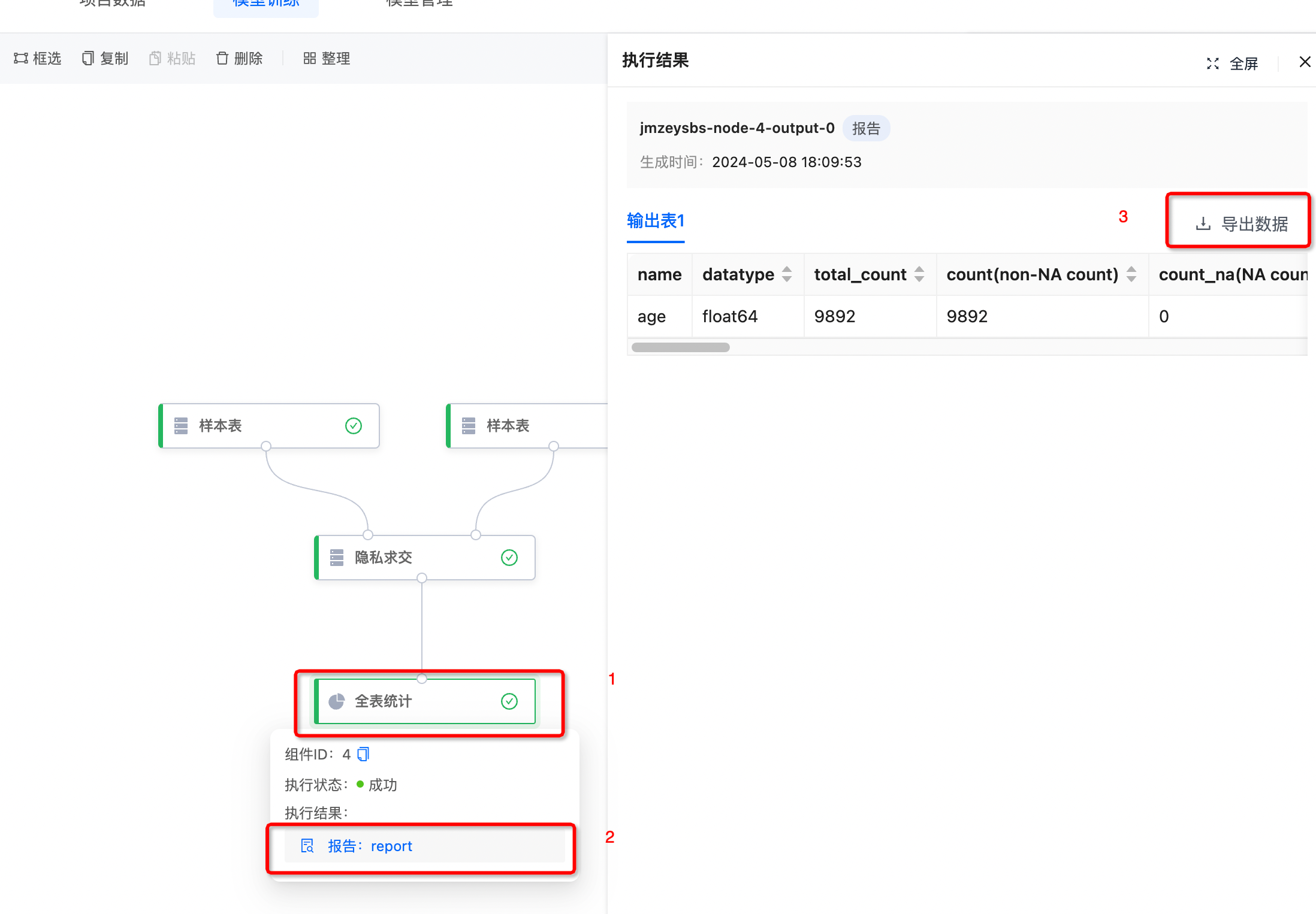
Task: Click the horizontal table scrollbar
Action: (x=681, y=347)
